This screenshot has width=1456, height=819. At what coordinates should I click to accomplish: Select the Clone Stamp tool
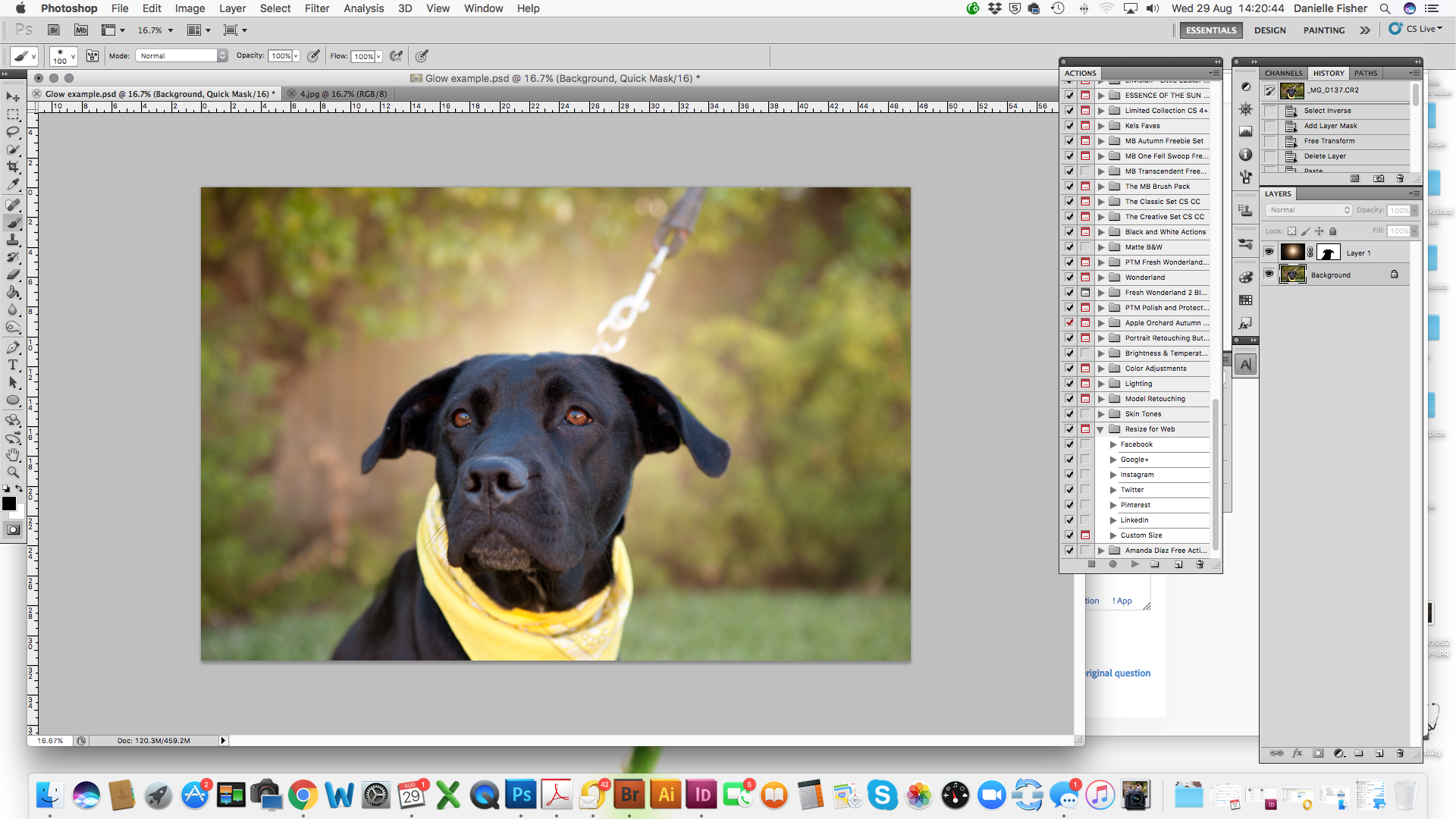pos(13,240)
